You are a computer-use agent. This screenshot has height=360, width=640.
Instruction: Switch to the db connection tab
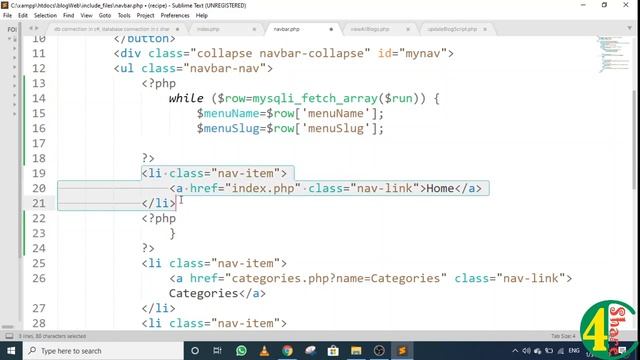[111, 29]
